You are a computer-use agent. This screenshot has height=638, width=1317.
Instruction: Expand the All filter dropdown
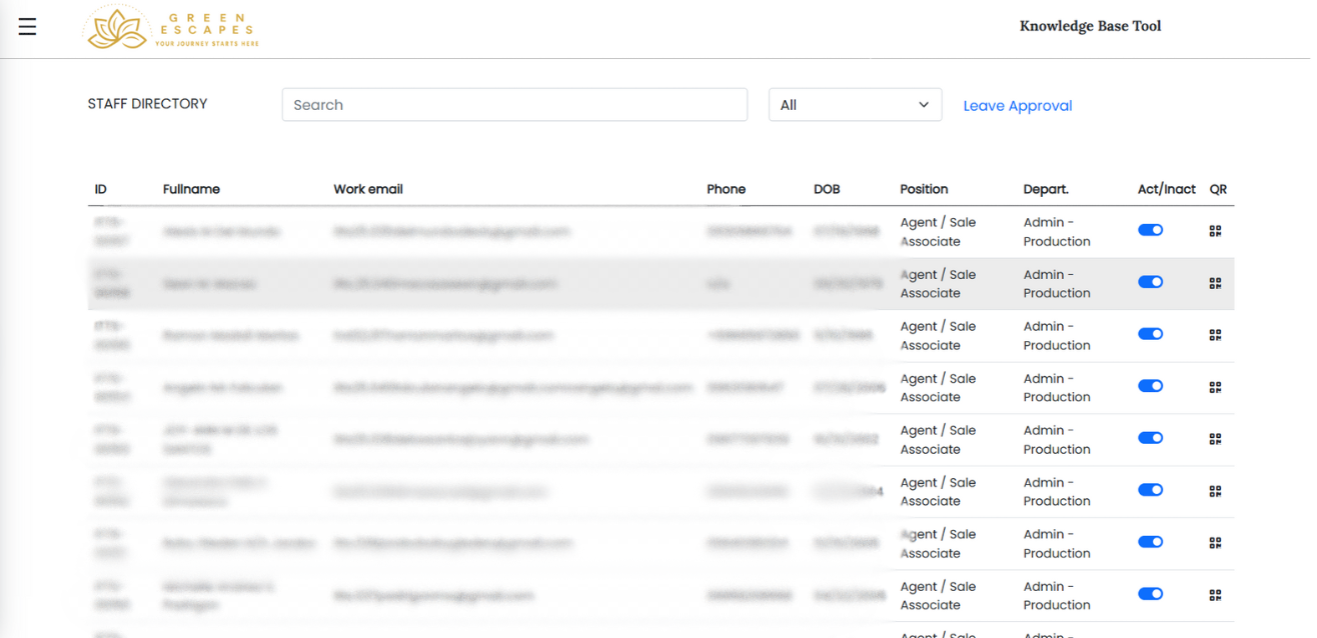tap(854, 105)
